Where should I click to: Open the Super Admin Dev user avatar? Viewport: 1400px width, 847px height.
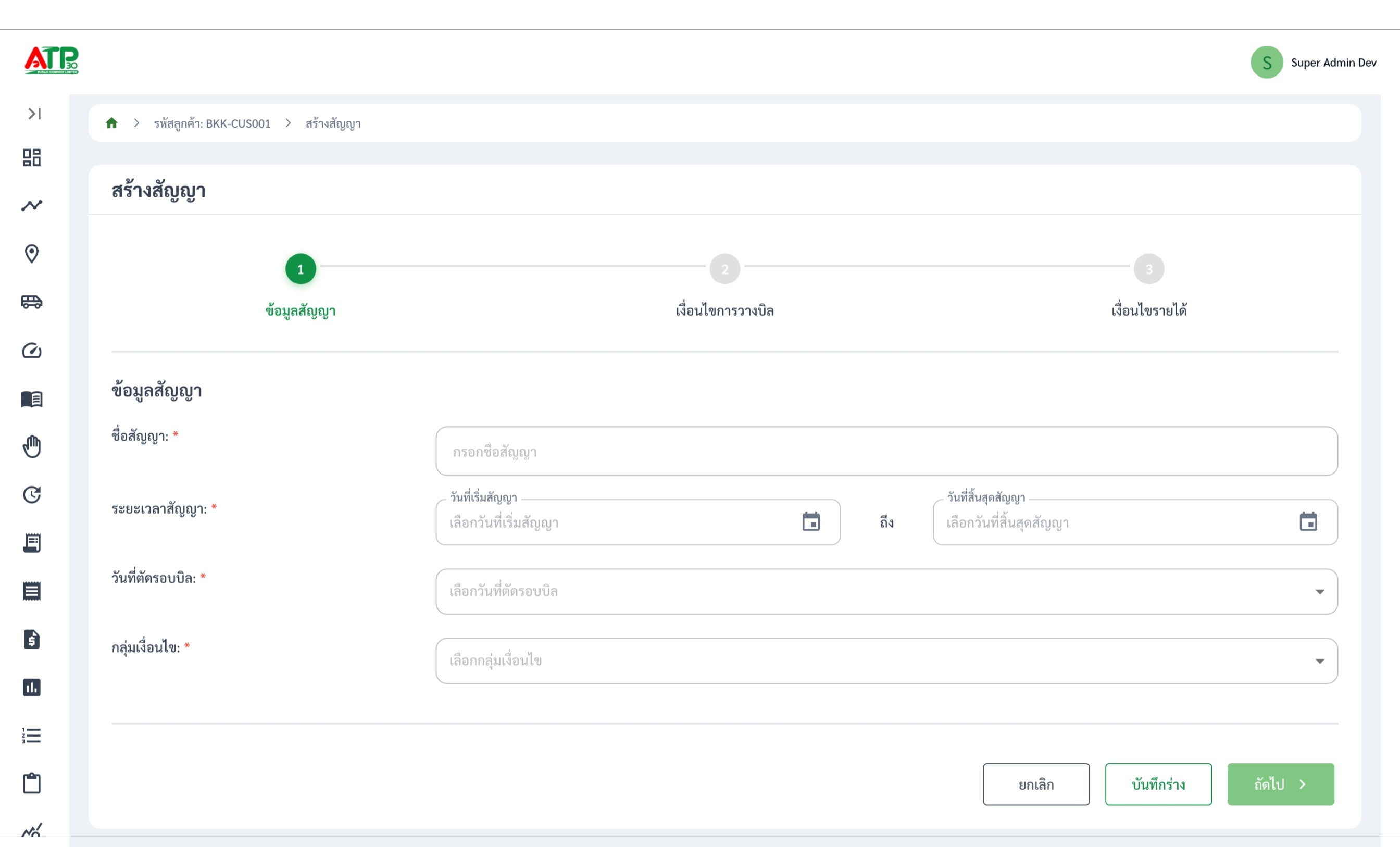pos(1267,63)
